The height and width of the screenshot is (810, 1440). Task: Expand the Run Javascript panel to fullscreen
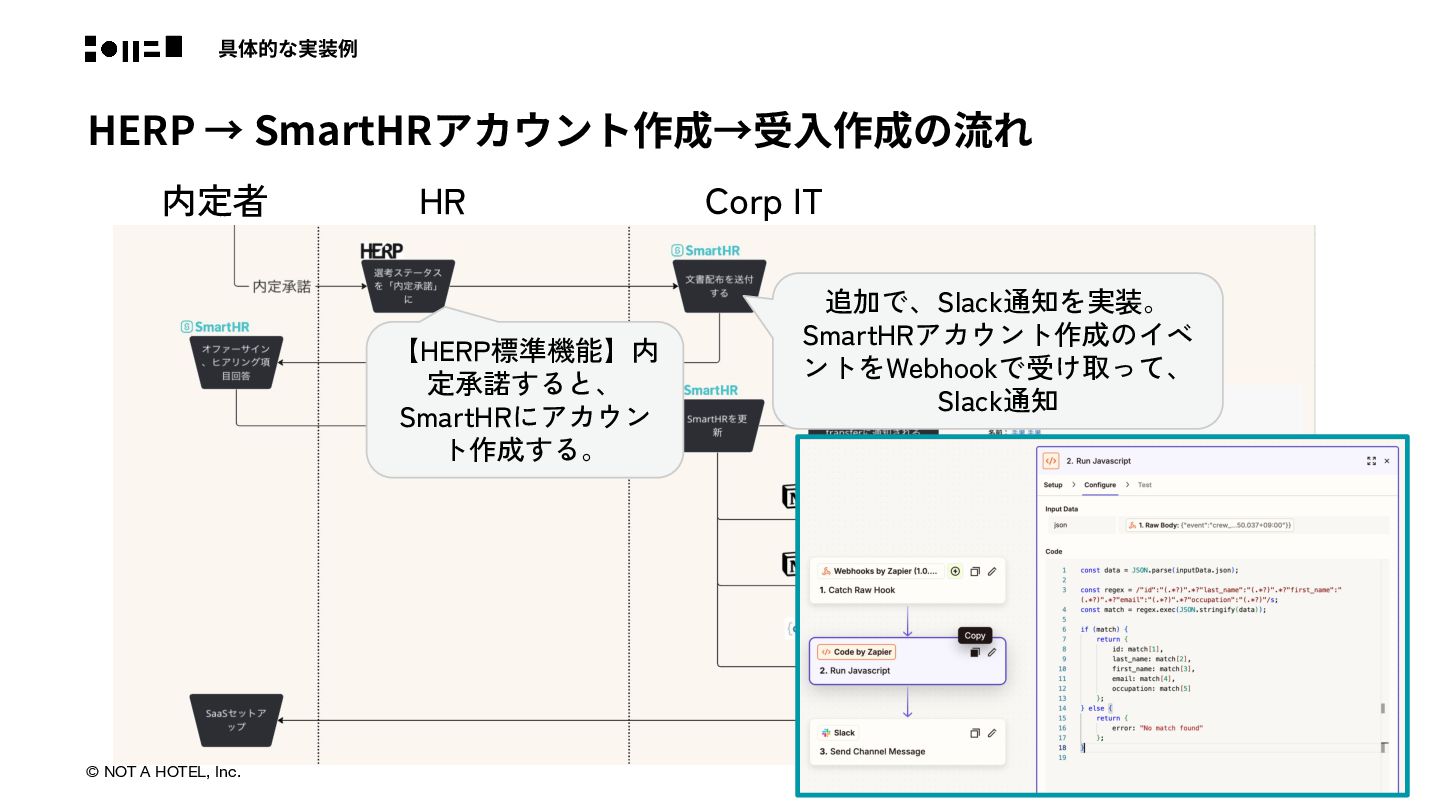coord(1371,461)
